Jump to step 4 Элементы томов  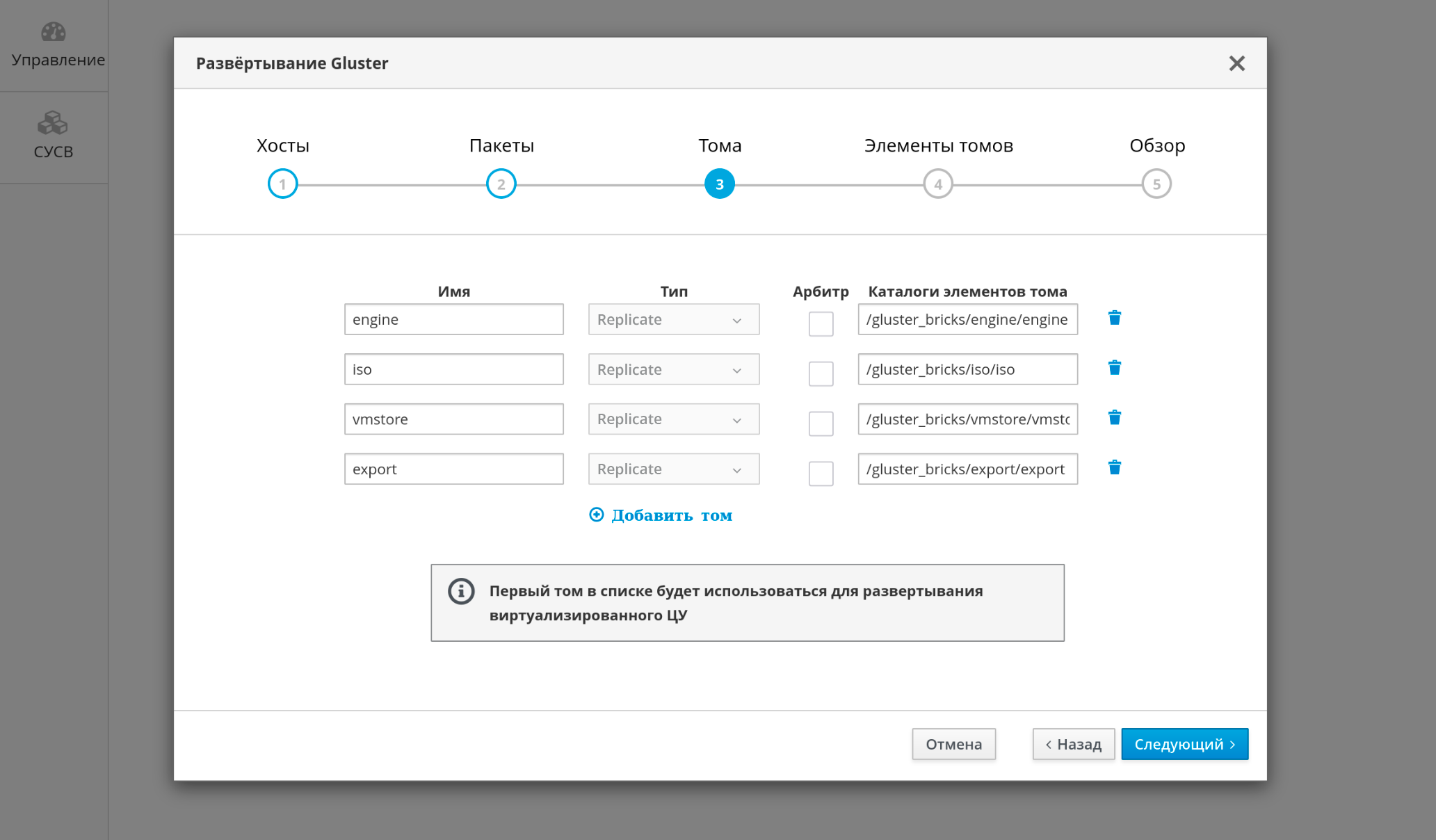[937, 184]
